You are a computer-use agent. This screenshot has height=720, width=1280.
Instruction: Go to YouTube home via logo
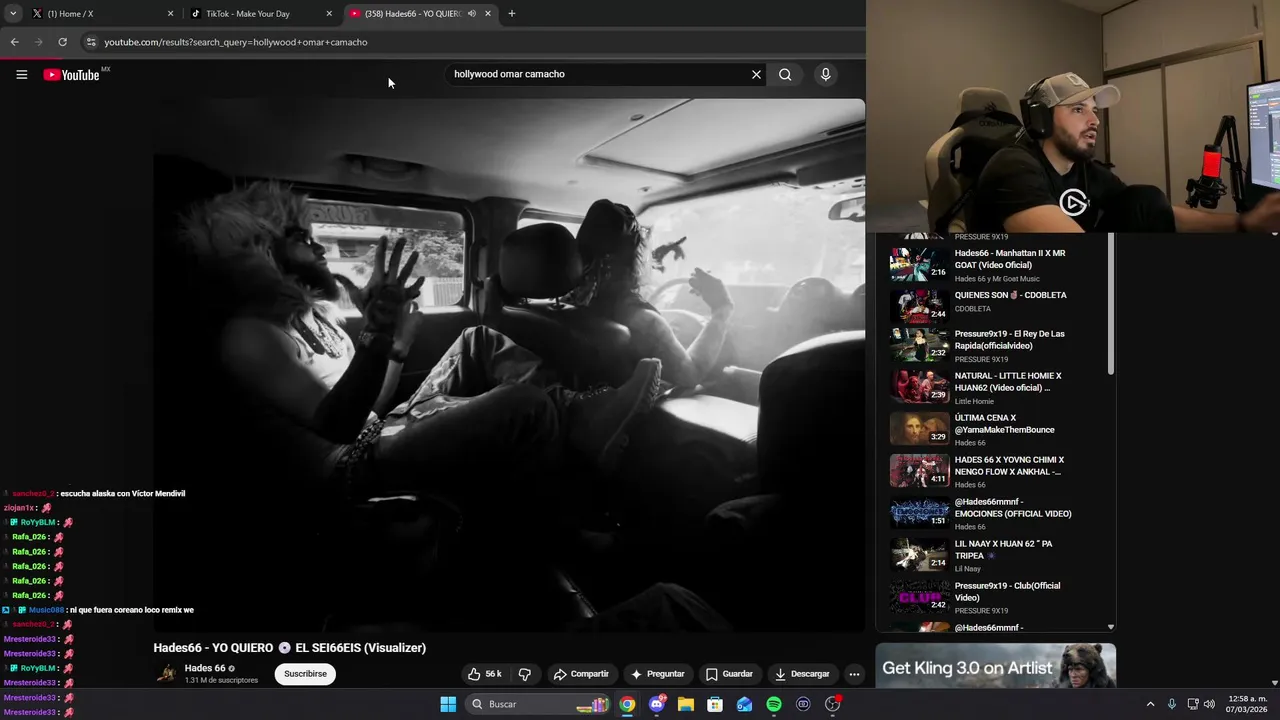coord(72,75)
